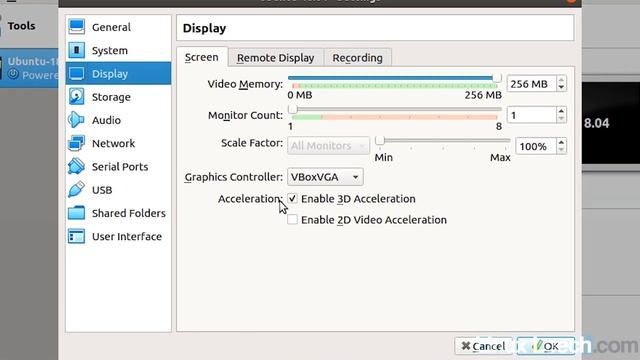Select the Ubuntu VM in manager list
Viewport: 640px width, 360px height.
point(29,68)
